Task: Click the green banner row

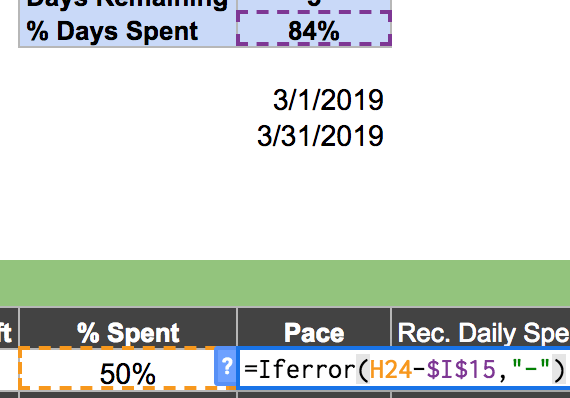Action: [285, 283]
